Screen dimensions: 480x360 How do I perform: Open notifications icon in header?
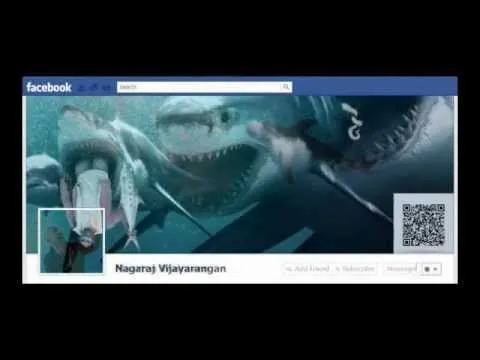pyautogui.click(x=106, y=88)
